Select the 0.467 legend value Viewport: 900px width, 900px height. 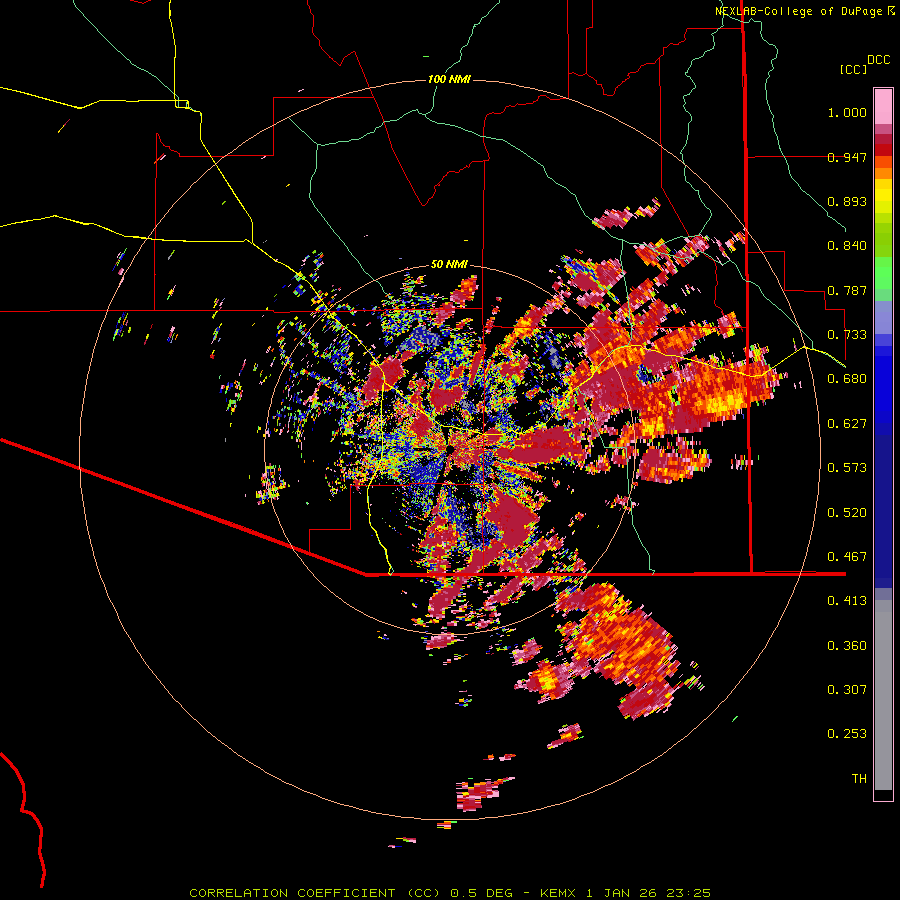coord(847,557)
